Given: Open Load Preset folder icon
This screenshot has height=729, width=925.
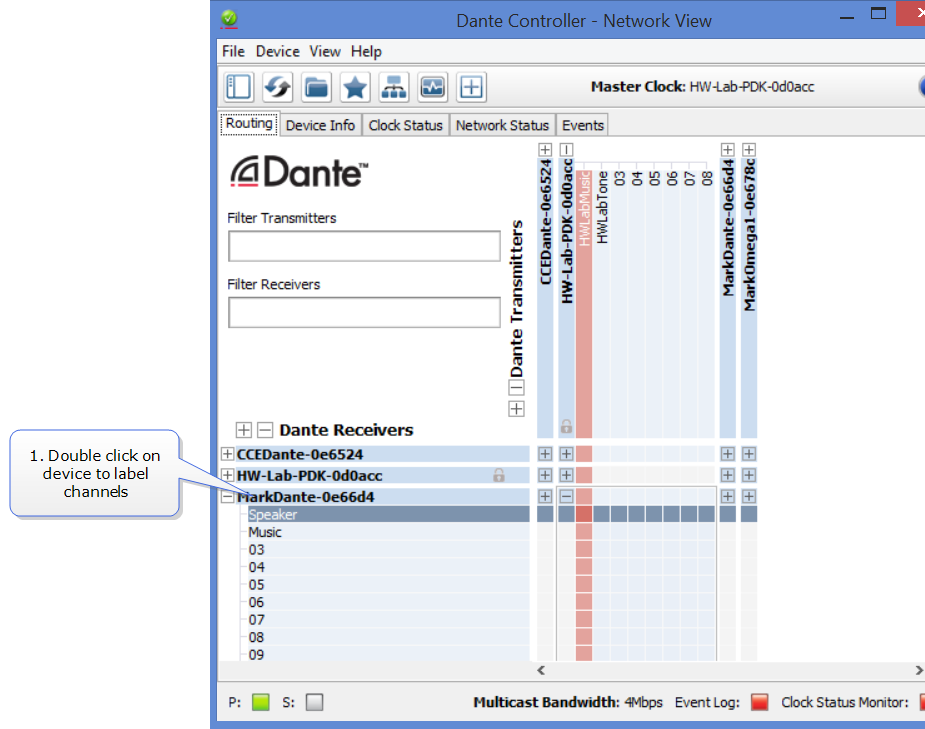Looking at the screenshot, I should tap(316, 87).
